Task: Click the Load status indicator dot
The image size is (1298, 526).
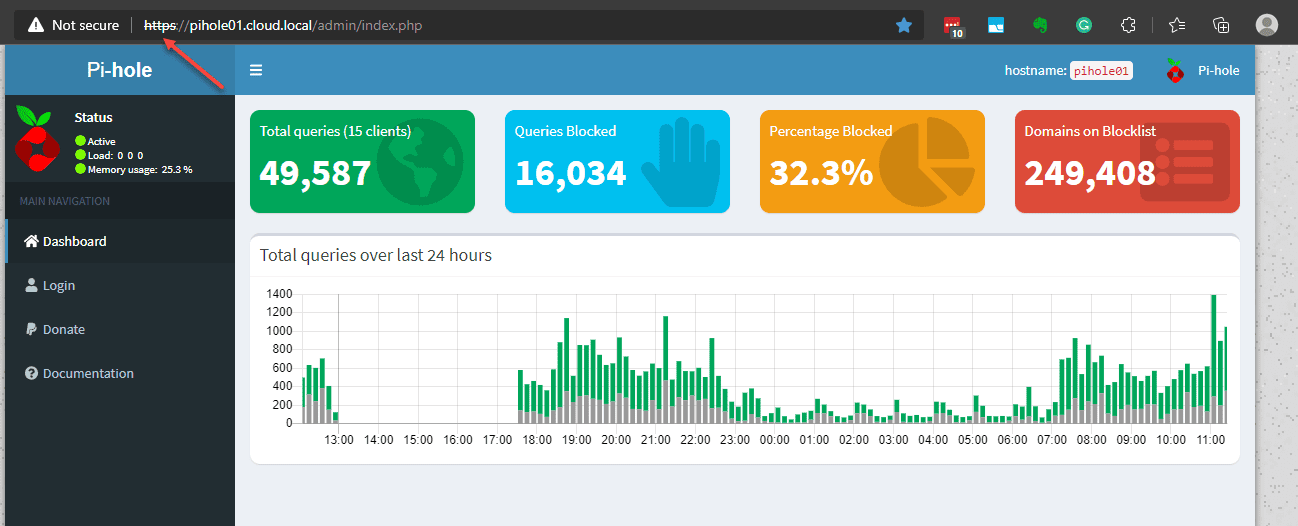Action: click(80, 155)
